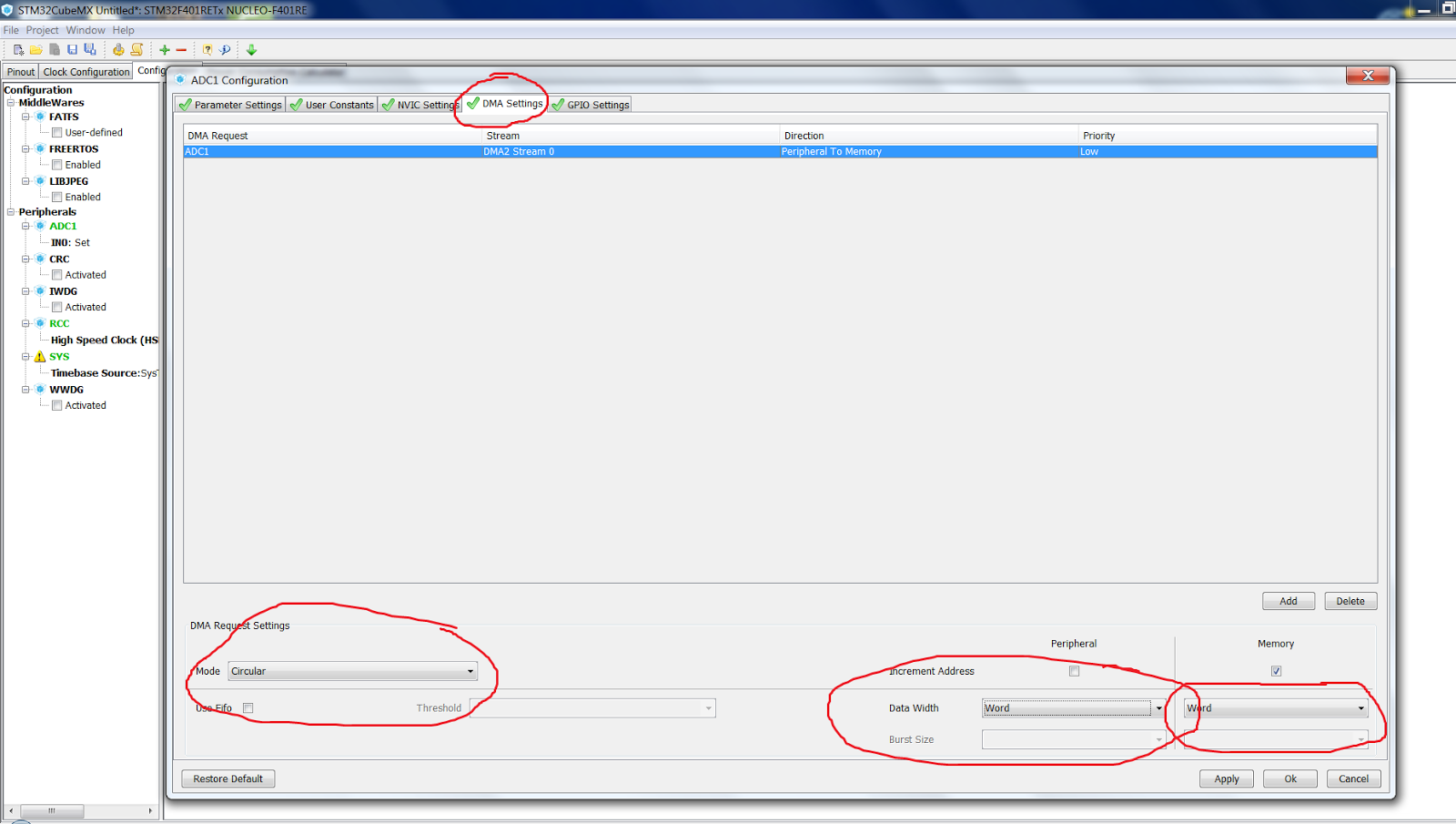1456x824 pixels.
Task: Switch to the NVIC Settings tab
Action: 420,105
